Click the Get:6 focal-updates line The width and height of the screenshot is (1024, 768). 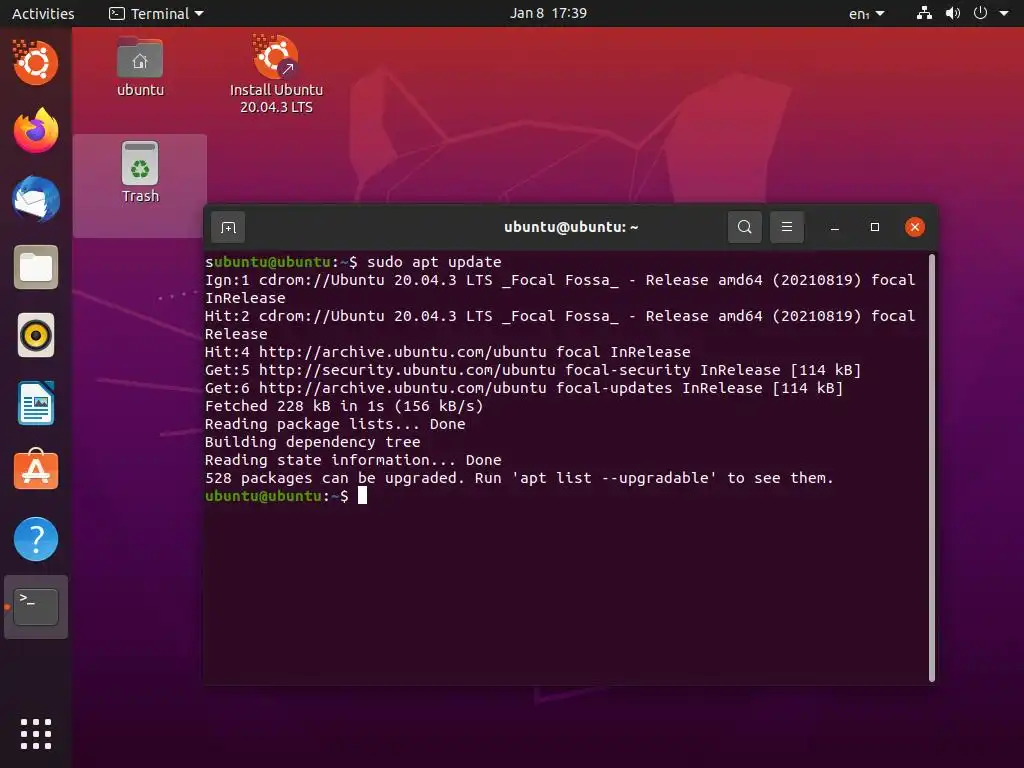click(524, 388)
